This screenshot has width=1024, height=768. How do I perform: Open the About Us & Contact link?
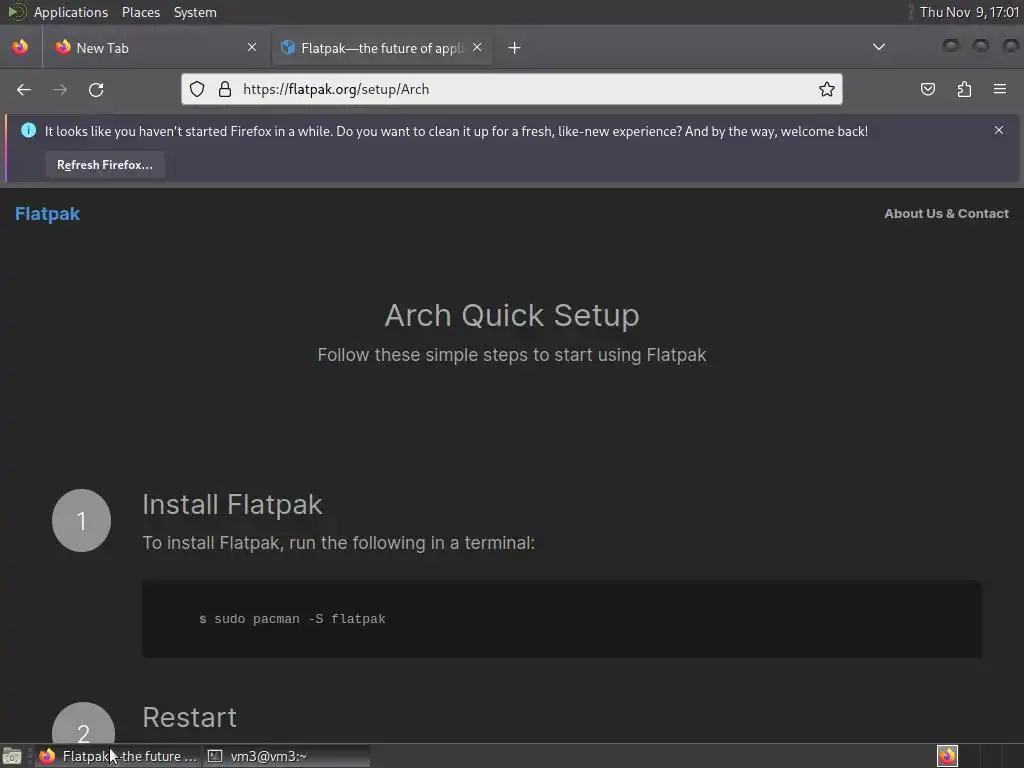point(946,214)
